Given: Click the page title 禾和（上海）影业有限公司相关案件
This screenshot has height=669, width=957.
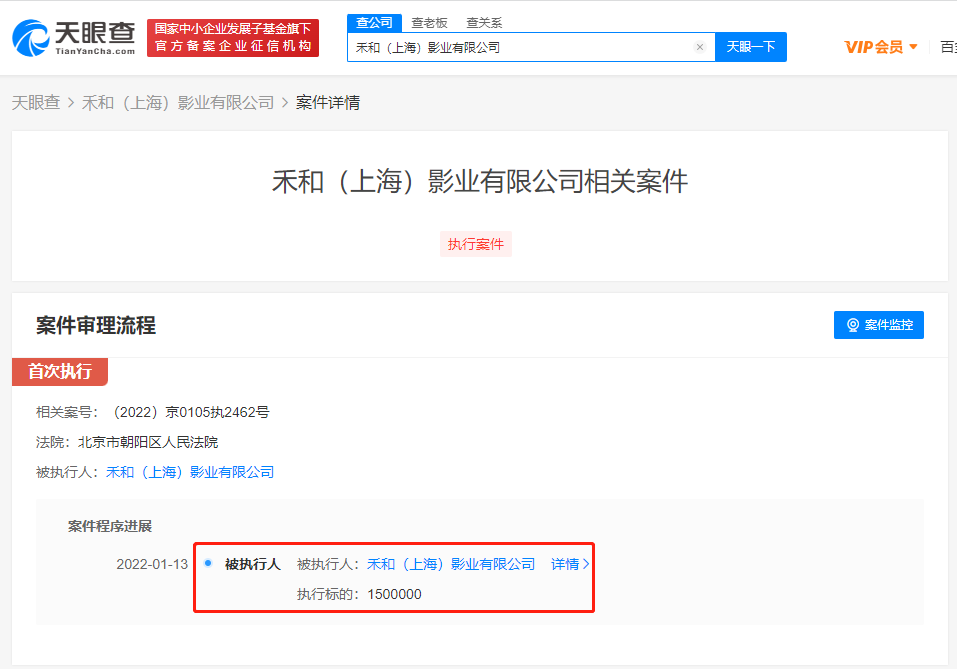Looking at the screenshot, I should pyautogui.click(x=480, y=181).
